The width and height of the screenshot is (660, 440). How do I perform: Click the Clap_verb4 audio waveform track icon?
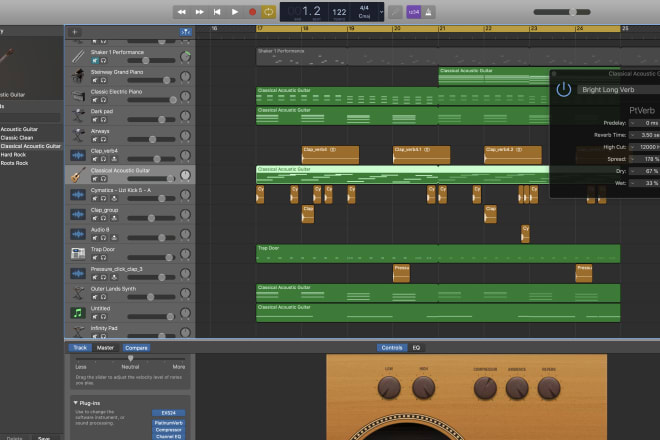tap(78, 155)
